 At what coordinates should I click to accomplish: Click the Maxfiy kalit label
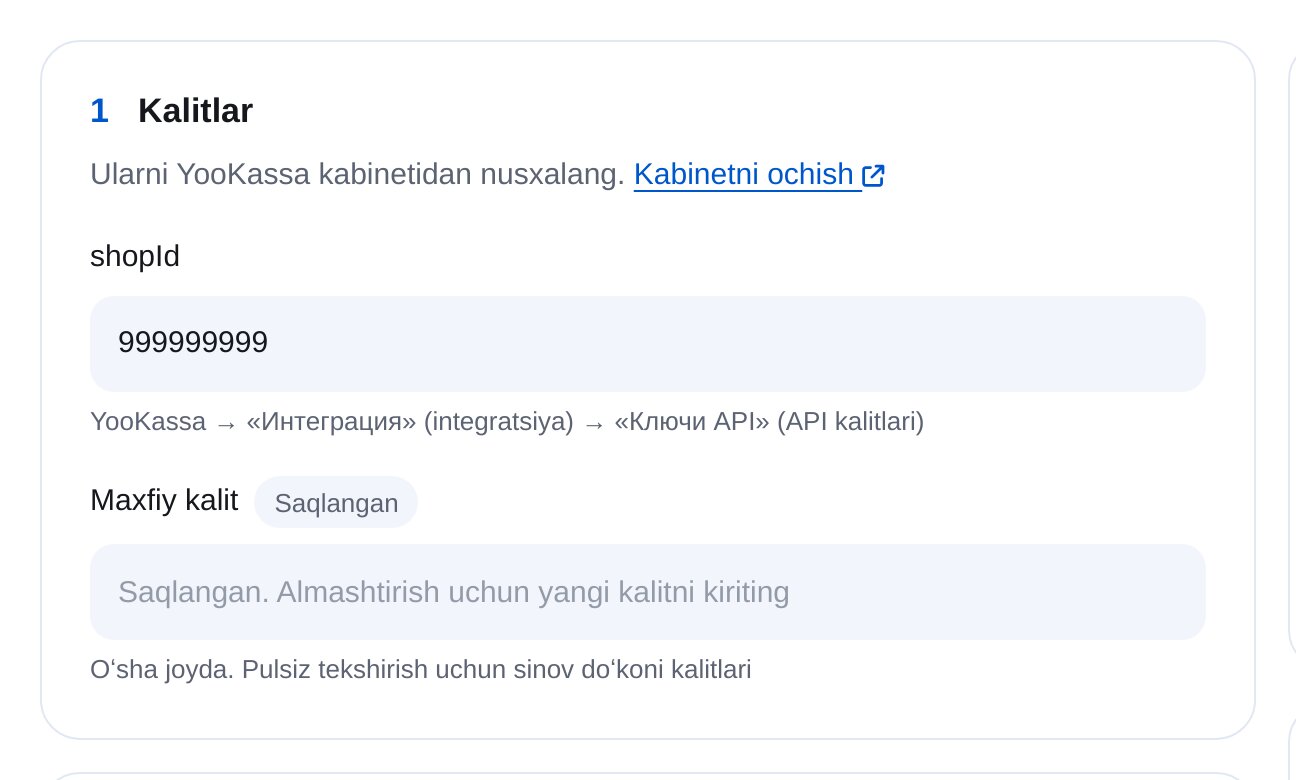pyautogui.click(x=164, y=500)
